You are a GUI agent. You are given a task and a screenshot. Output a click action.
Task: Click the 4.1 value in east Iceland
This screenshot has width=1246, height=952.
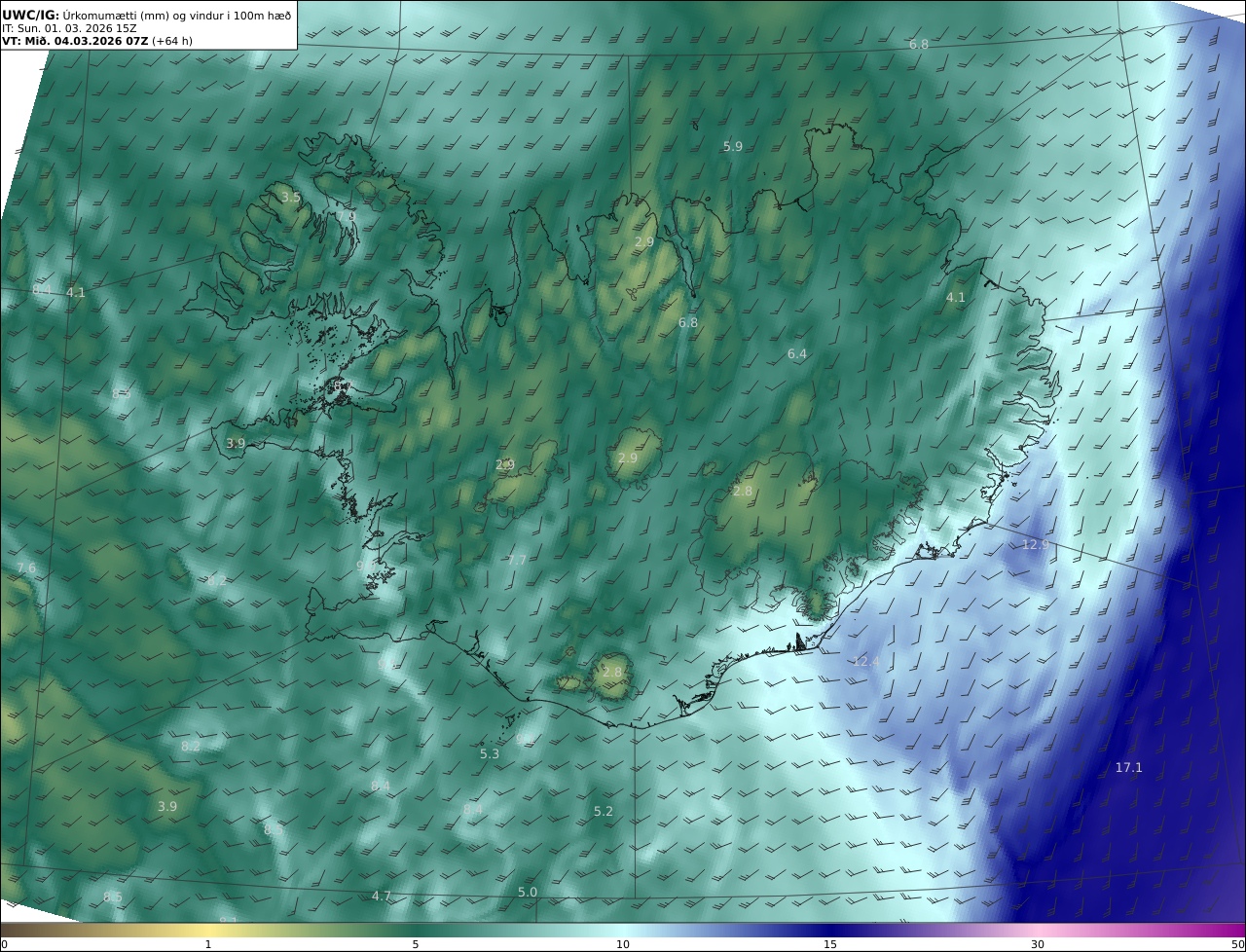tap(956, 298)
